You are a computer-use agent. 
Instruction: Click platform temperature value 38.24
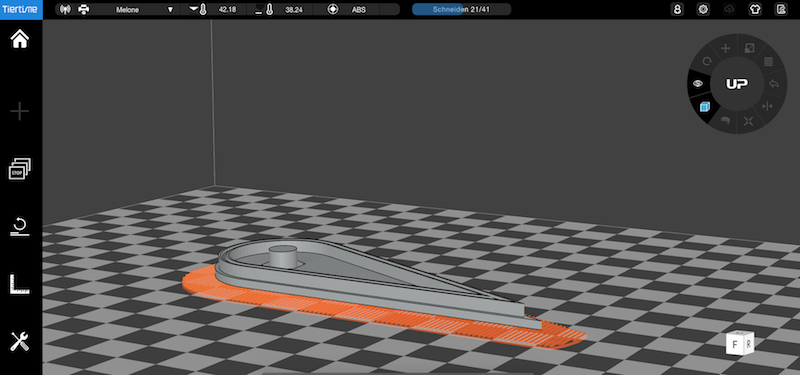294,9
